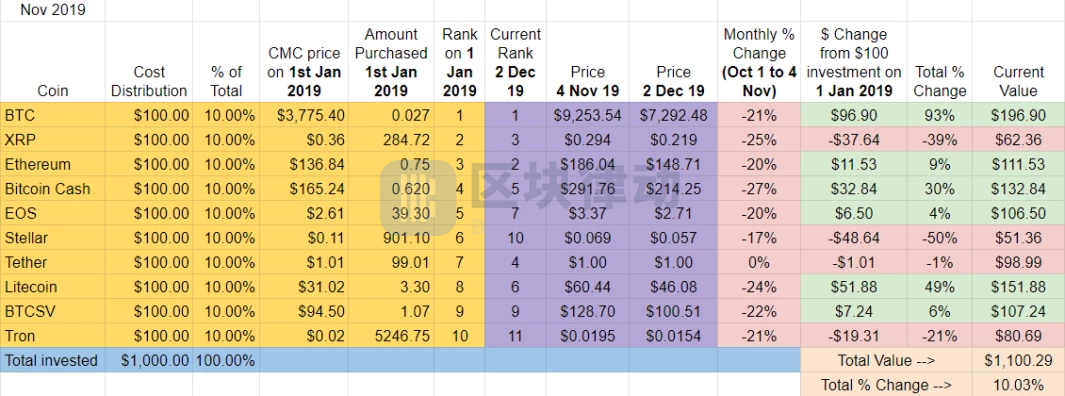
Task: Select the $1,000.00 total cost cell
Action: [149, 361]
